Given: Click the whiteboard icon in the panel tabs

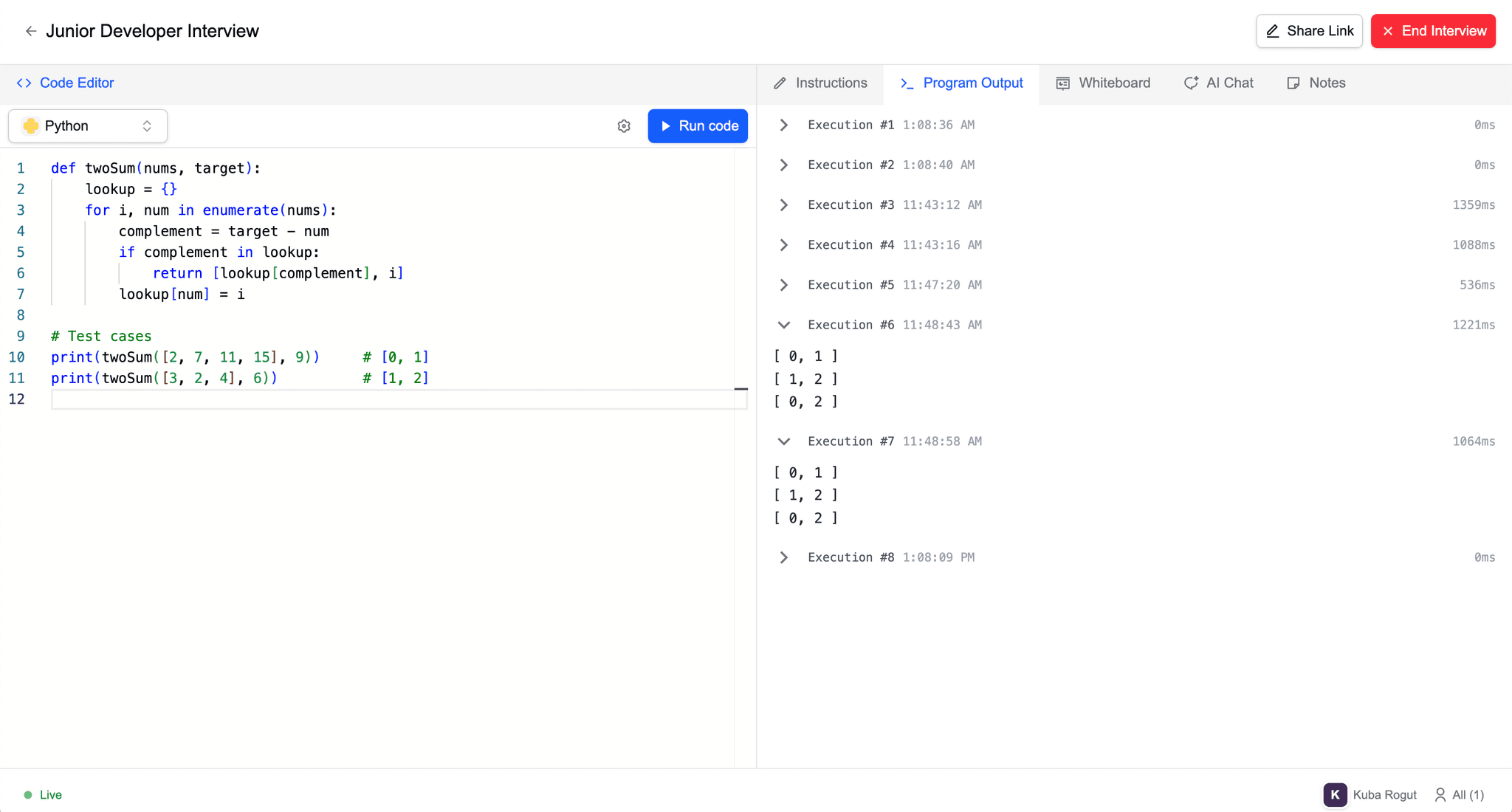Looking at the screenshot, I should click(x=1063, y=83).
